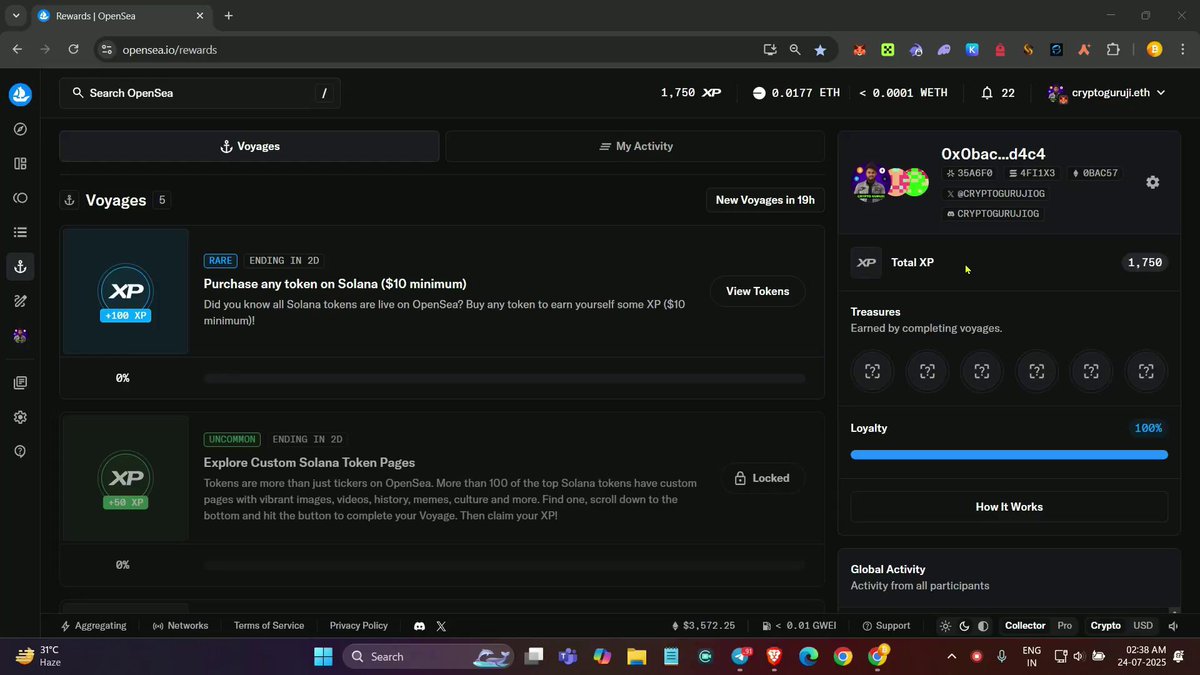This screenshot has width=1200, height=675.
Task: Open Telegram from the Windows taskbar
Action: pos(741,657)
